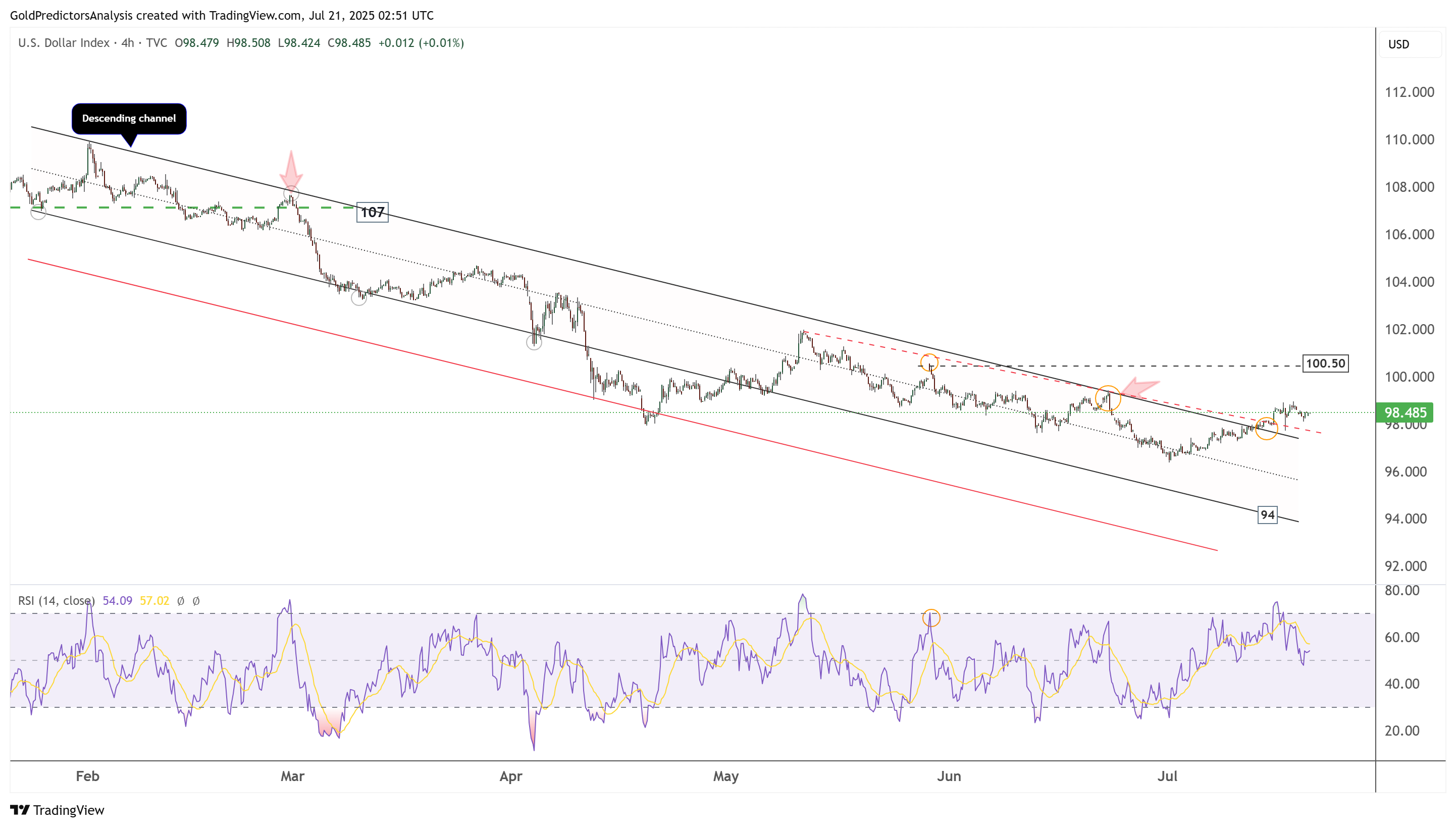Click the 100.000 price axis label

tap(1410, 377)
